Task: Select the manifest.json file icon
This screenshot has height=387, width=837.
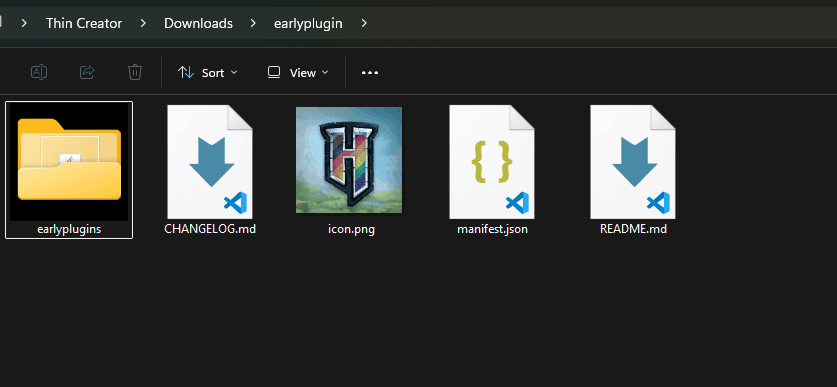Action: (x=492, y=162)
